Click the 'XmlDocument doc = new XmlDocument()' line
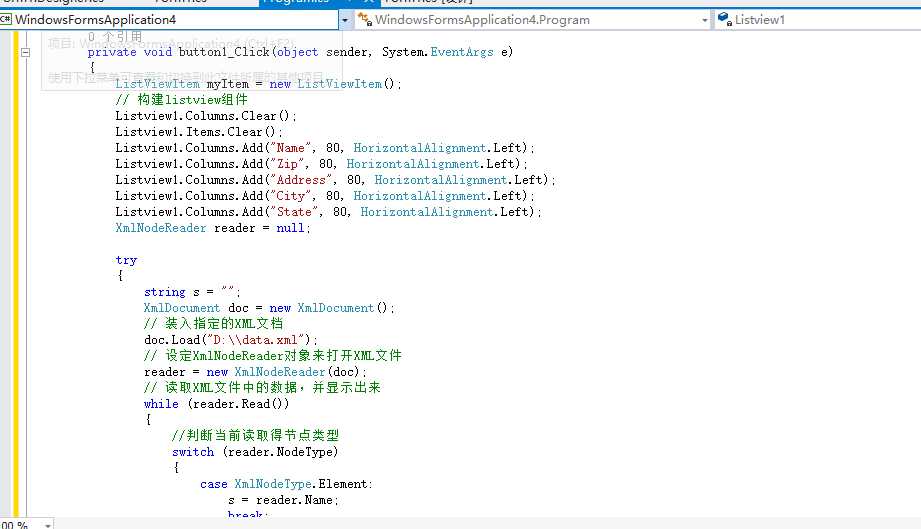 tap(269, 308)
